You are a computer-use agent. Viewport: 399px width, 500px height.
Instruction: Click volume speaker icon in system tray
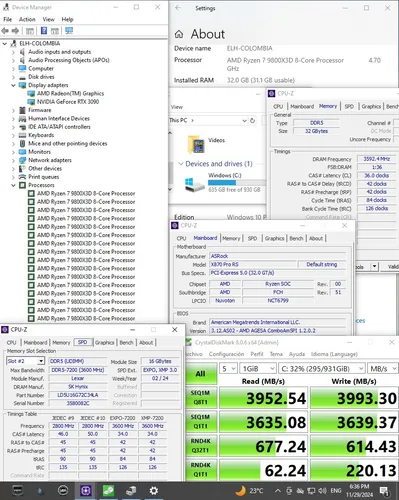[x=322, y=491]
